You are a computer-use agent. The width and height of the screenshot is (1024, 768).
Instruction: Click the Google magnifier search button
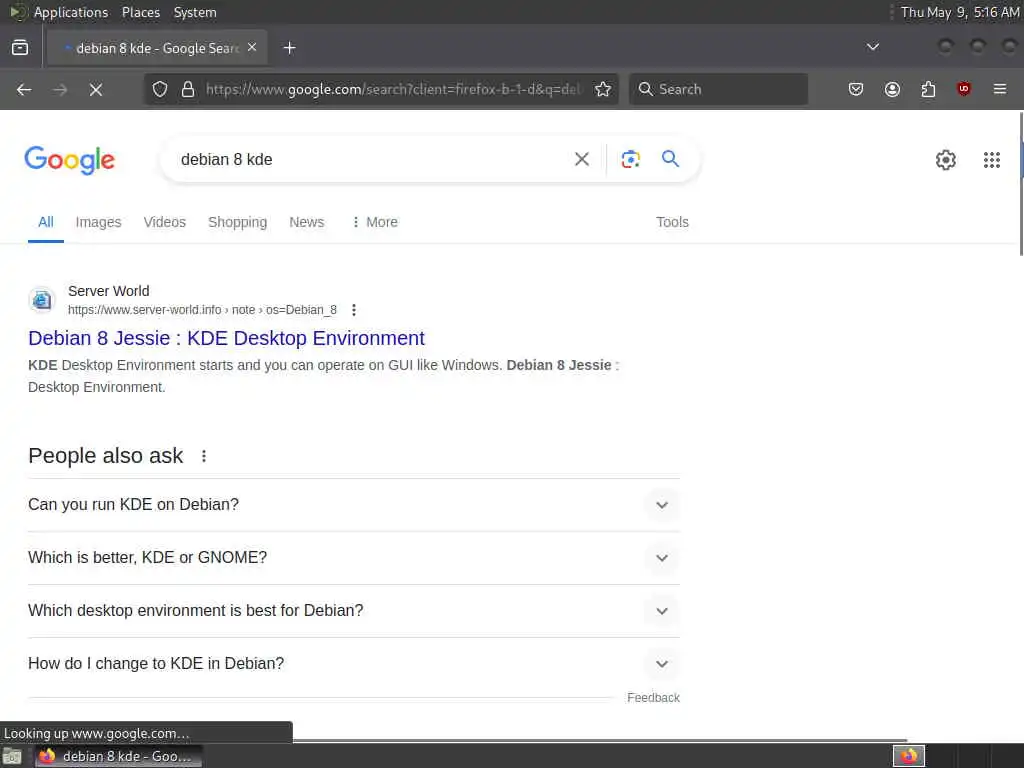(670, 159)
